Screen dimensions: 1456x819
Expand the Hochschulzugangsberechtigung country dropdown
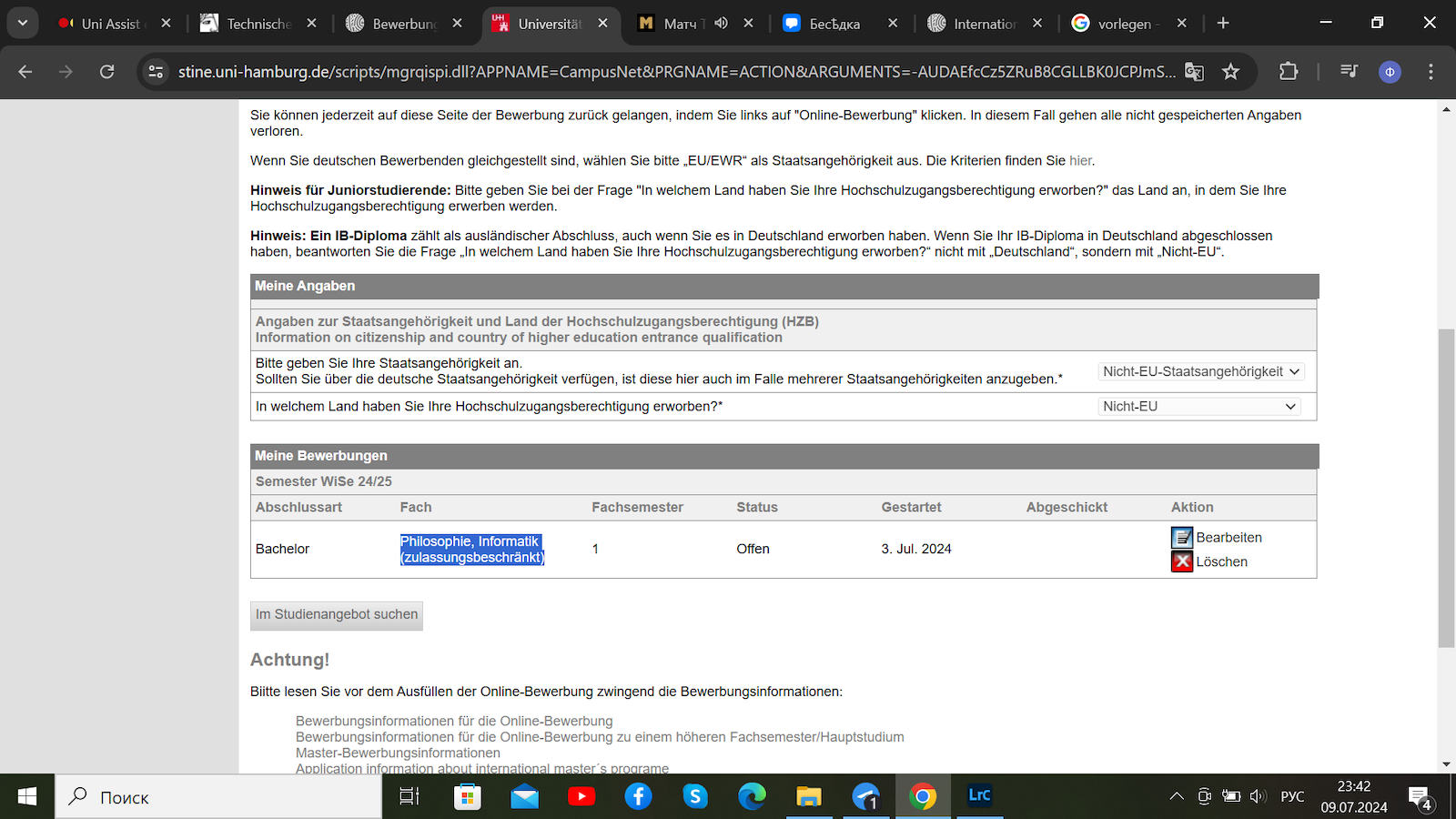[1198, 407]
